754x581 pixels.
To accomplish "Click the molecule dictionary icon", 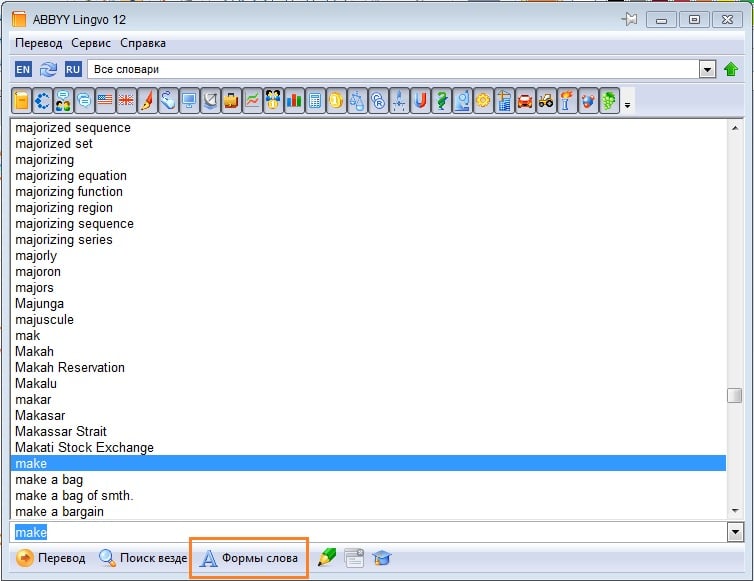I will [588, 101].
